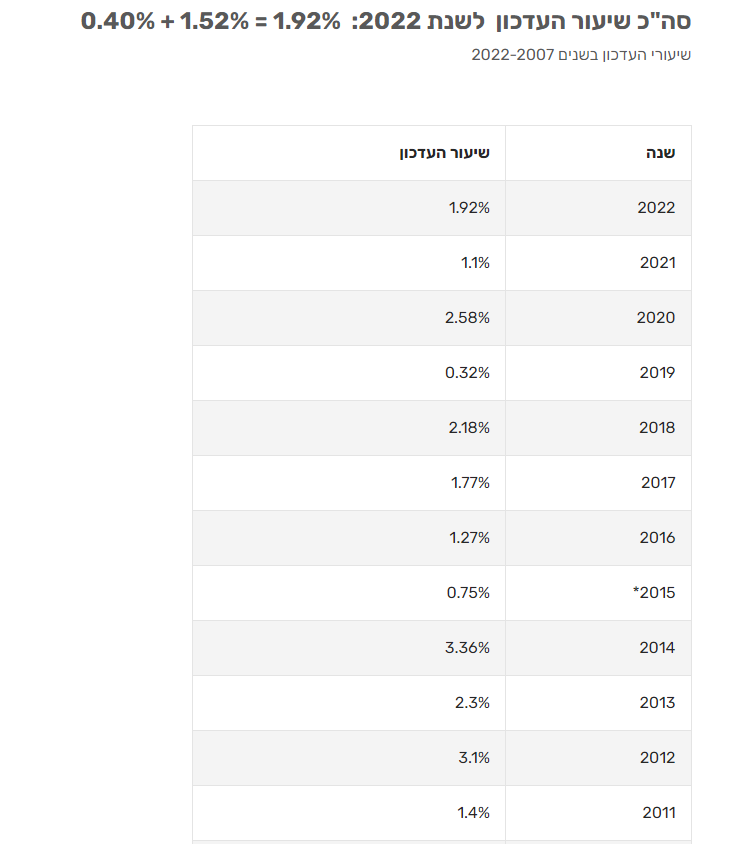Image resolution: width=739 pixels, height=844 pixels.
Task: Click the 2007-2022 update rates subtitle
Action: pyautogui.click(x=581, y=54)
